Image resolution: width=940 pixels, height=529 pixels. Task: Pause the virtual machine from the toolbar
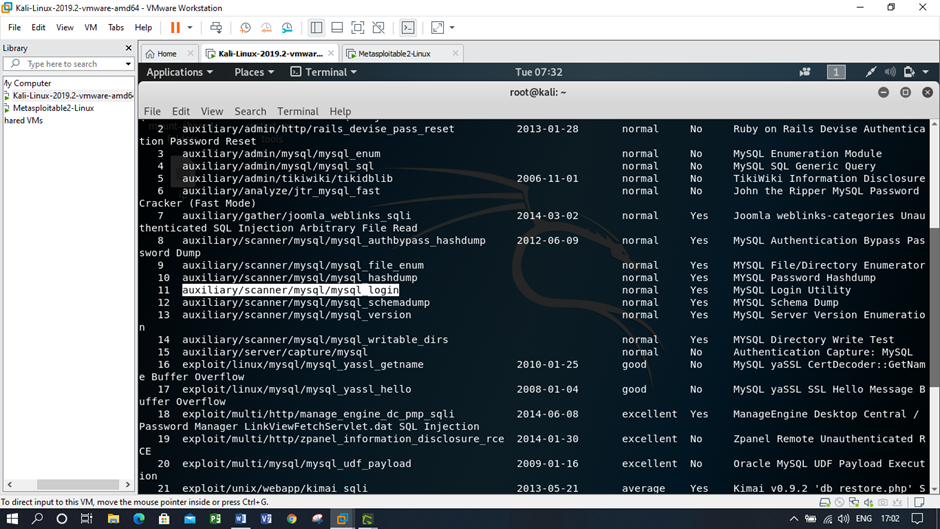(175, 28)
